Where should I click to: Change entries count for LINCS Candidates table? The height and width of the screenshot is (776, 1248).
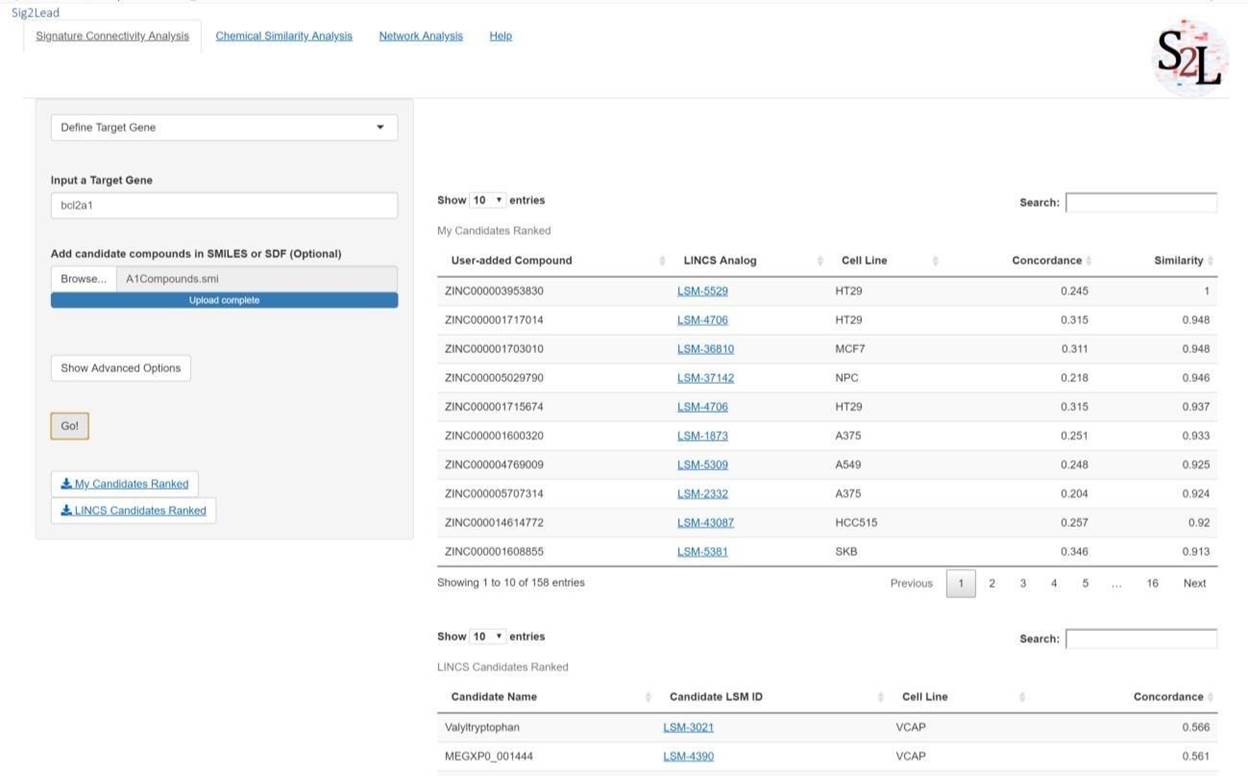pyautogui.click(x=488, y=636)
